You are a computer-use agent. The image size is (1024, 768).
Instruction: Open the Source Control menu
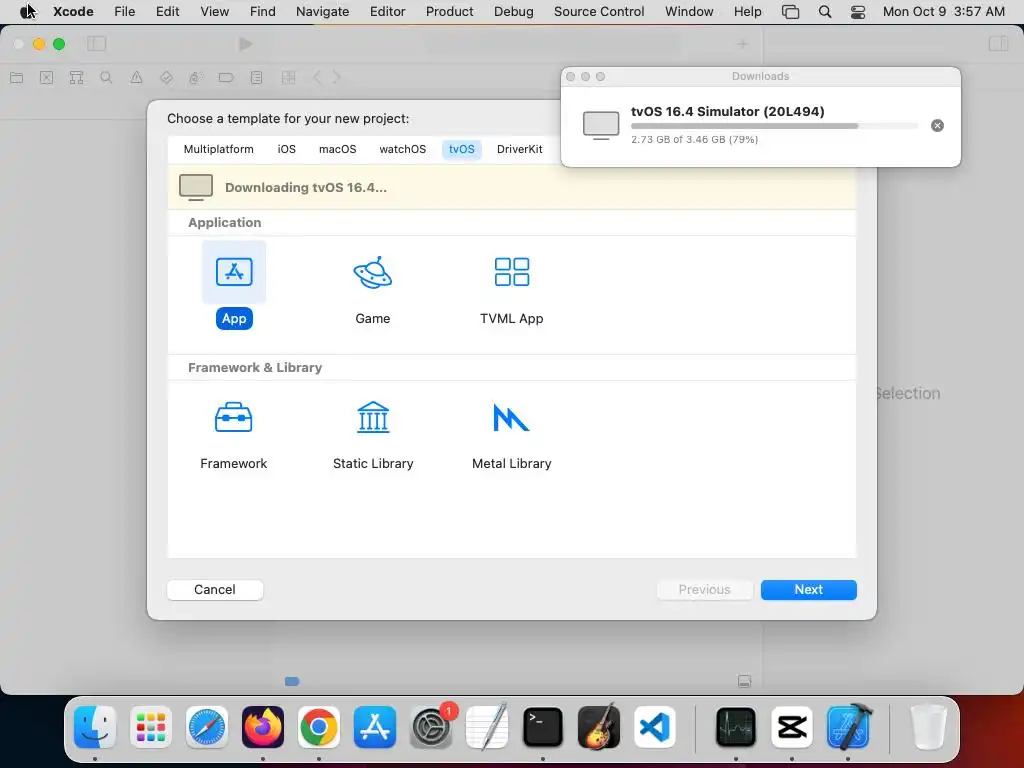[x=599, y=11]
